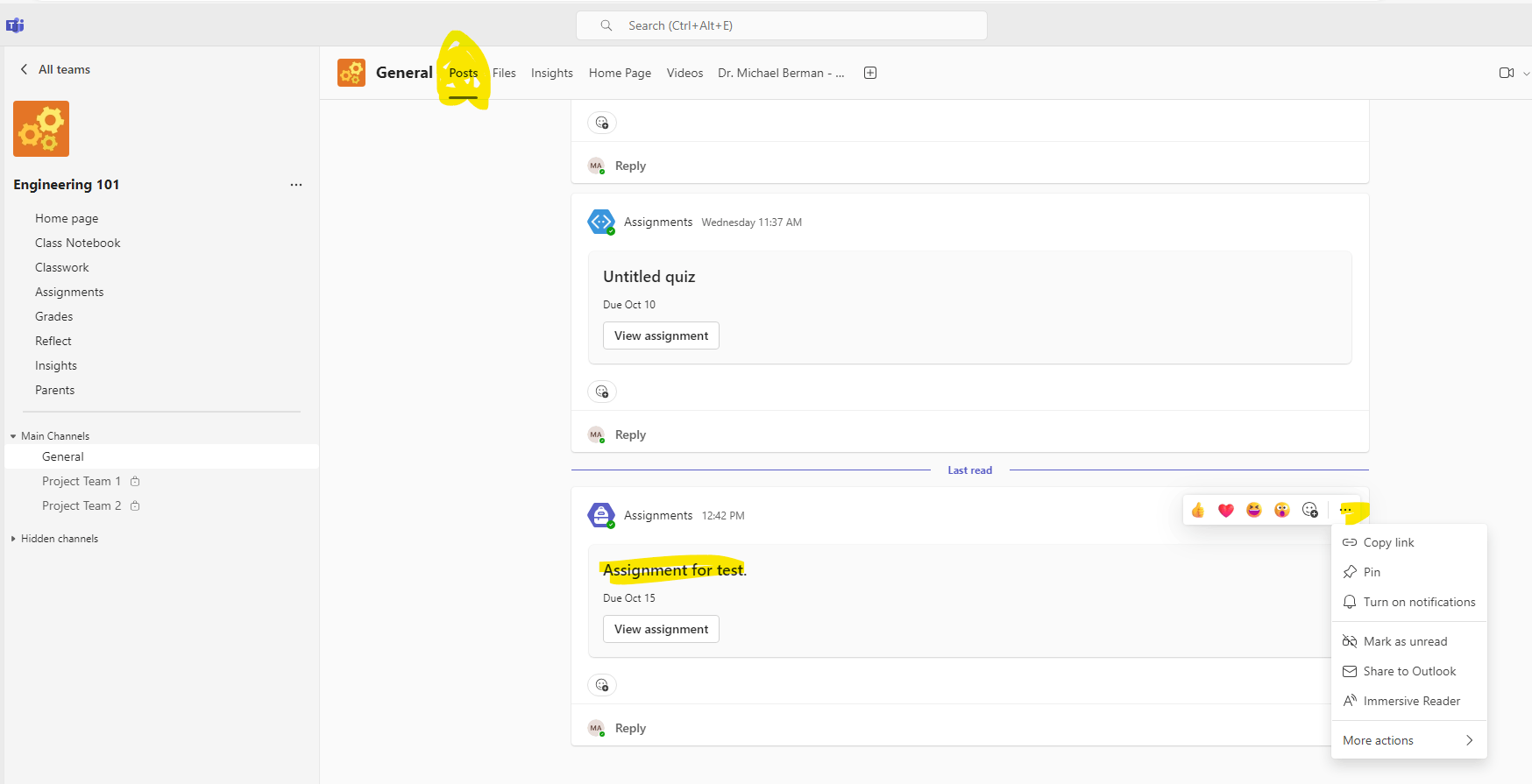Click into the Search box
Viewport: 1532px width, 784px height.
tap(782, 25)
